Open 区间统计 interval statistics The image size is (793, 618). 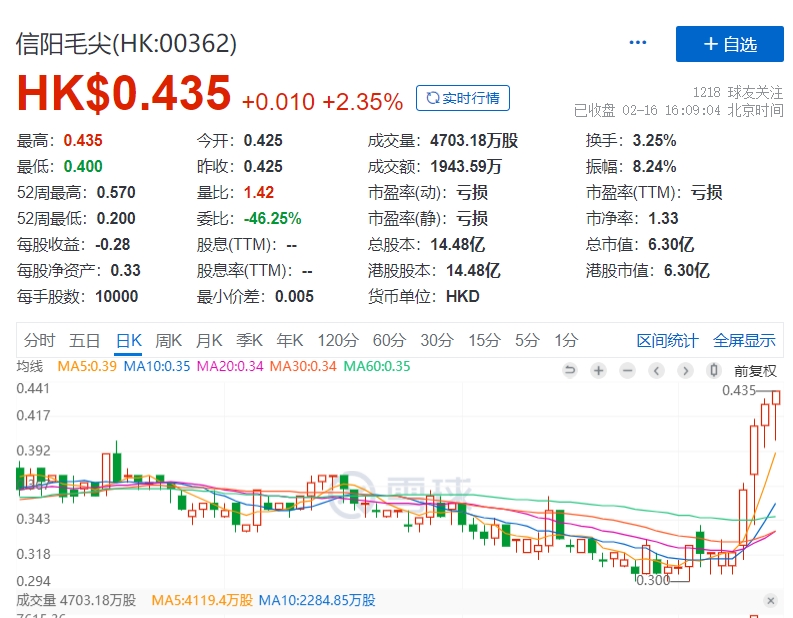coord(667,340)
